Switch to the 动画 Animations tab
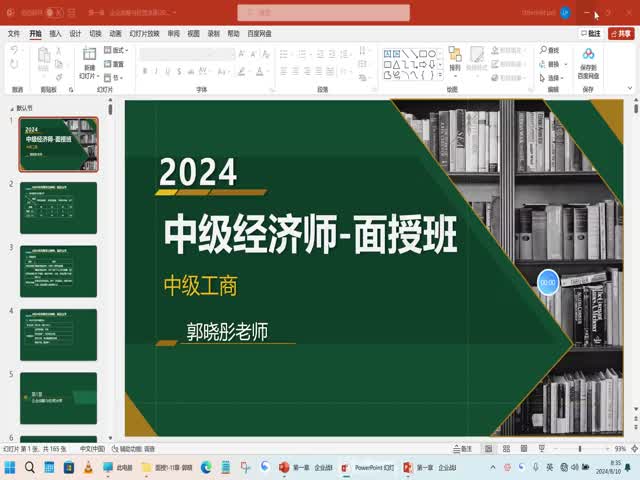This screenshot has width=640, height=480. click(x=115, y=33)
